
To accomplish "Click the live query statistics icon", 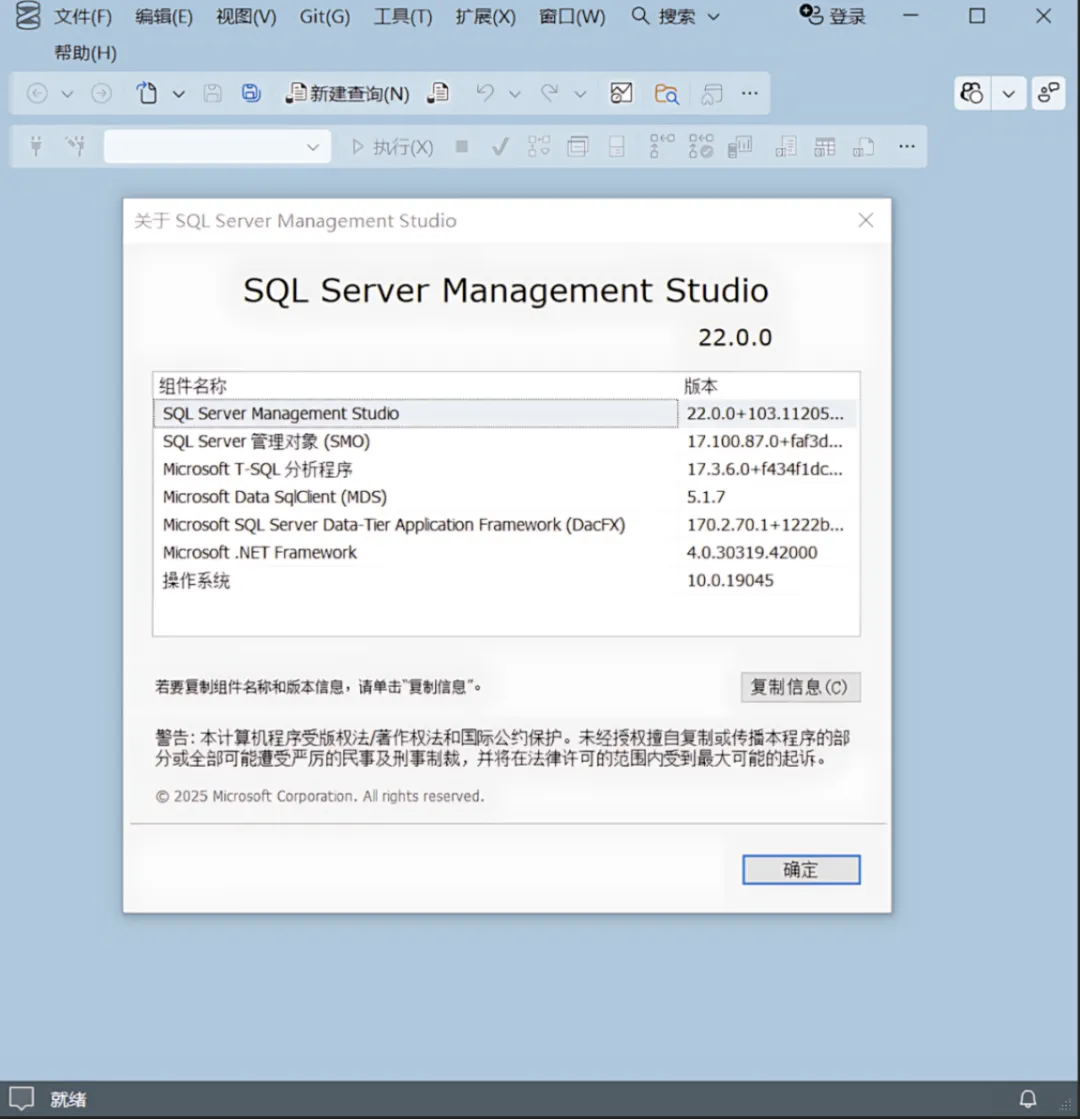I will click(701, 146).
